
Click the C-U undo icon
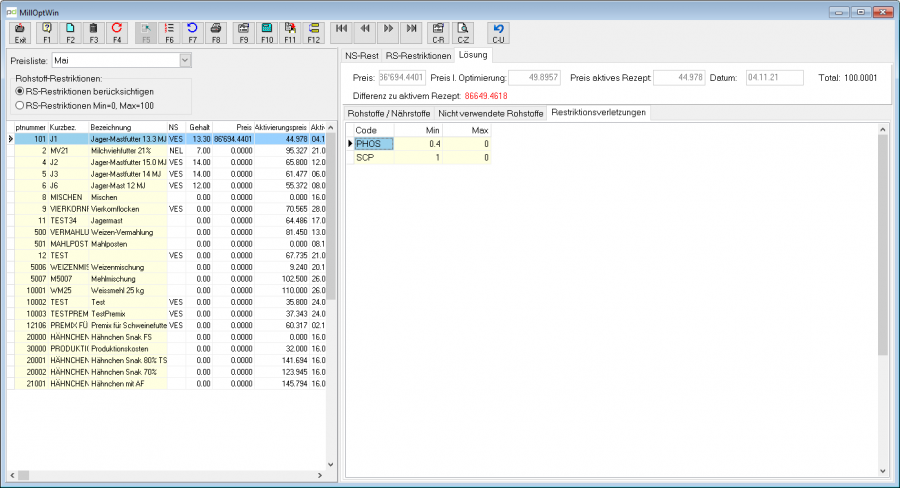click(498, 33)
